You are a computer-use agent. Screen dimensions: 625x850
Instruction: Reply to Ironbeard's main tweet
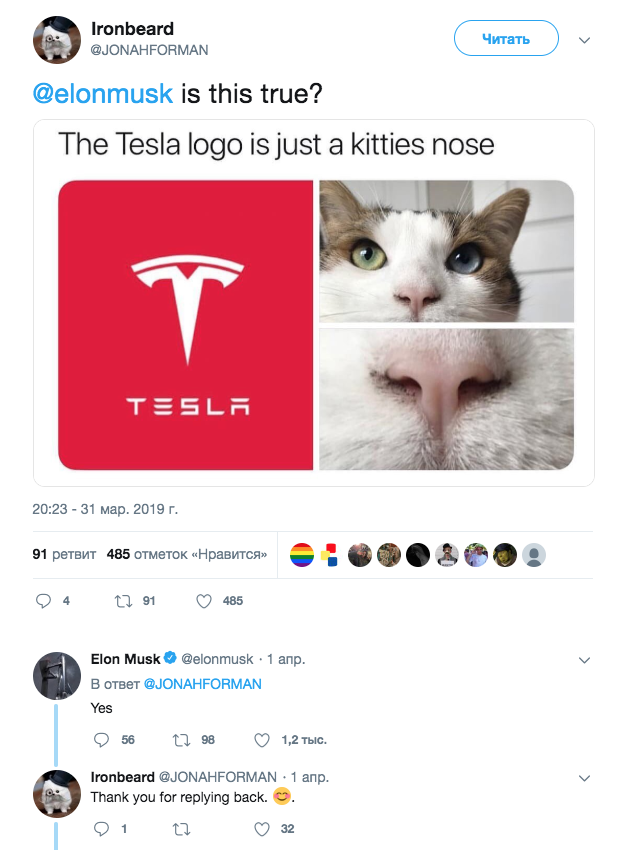43,601
